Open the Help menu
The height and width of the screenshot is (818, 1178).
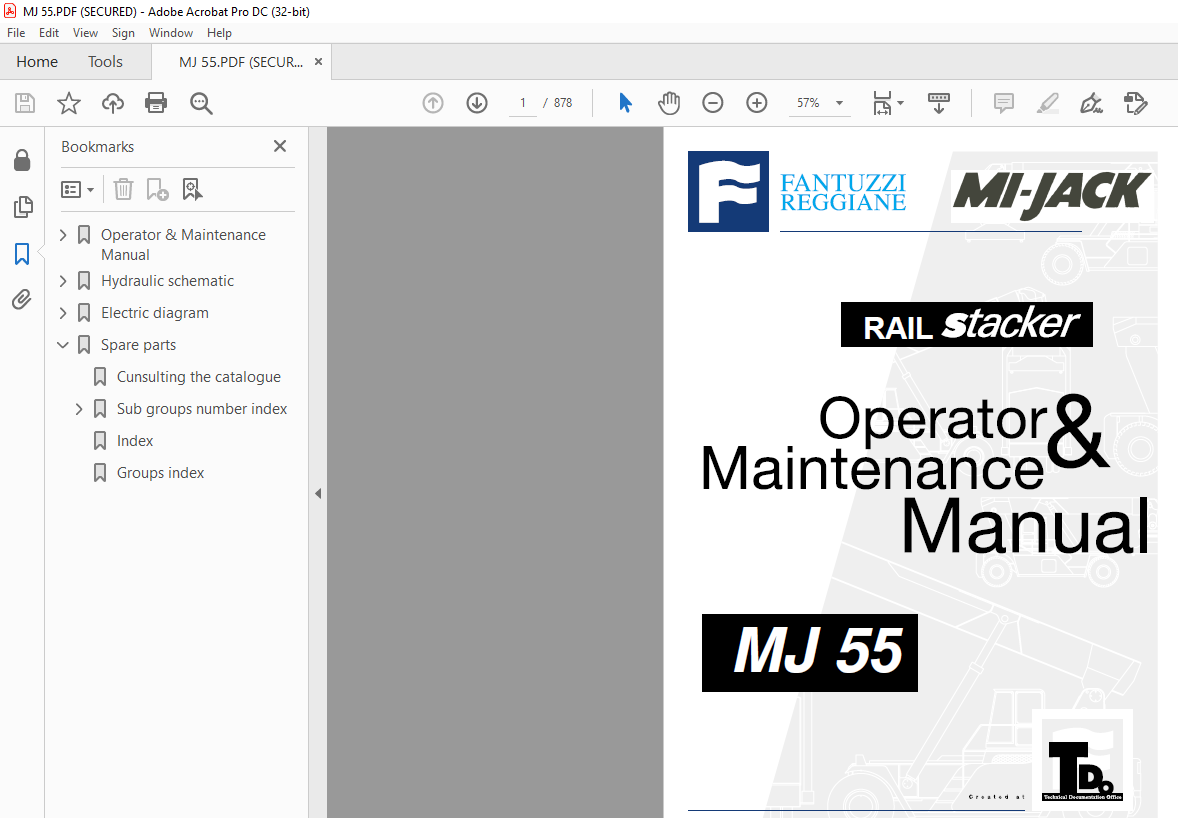click(x=219, y=33)
